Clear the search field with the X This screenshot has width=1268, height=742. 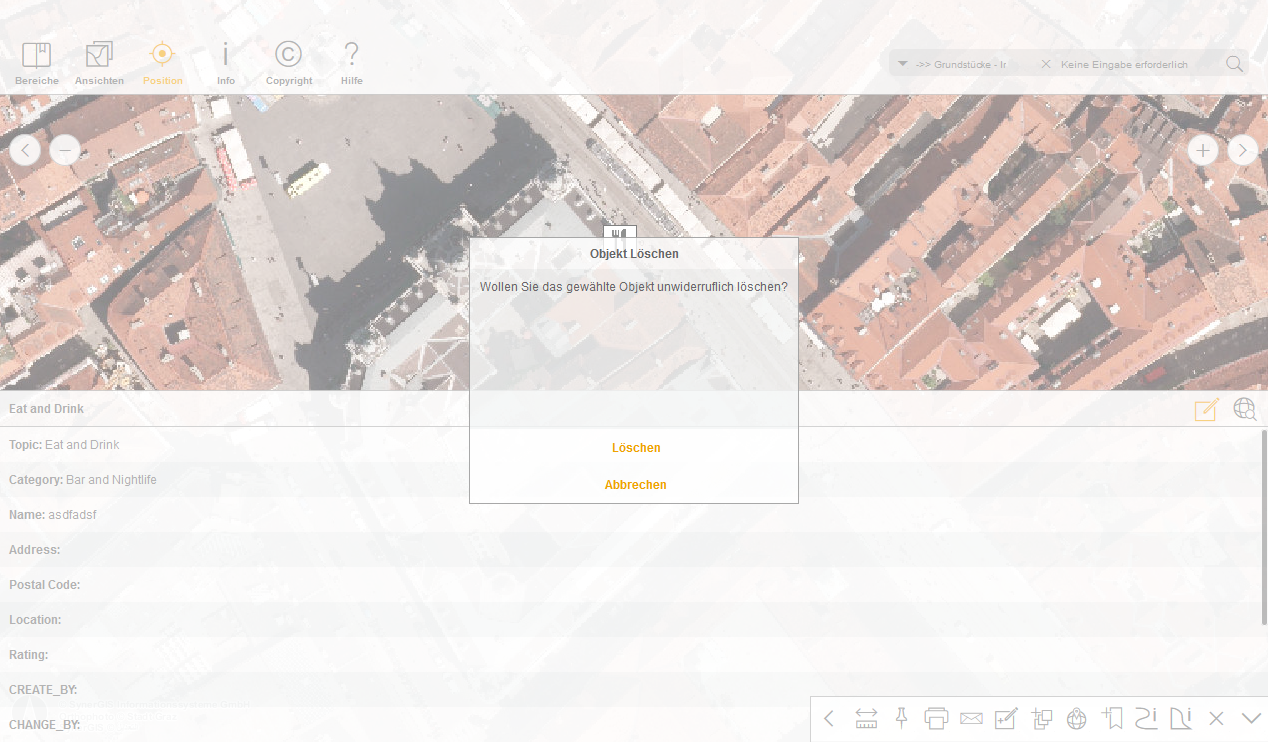(x=1046, y=64)
